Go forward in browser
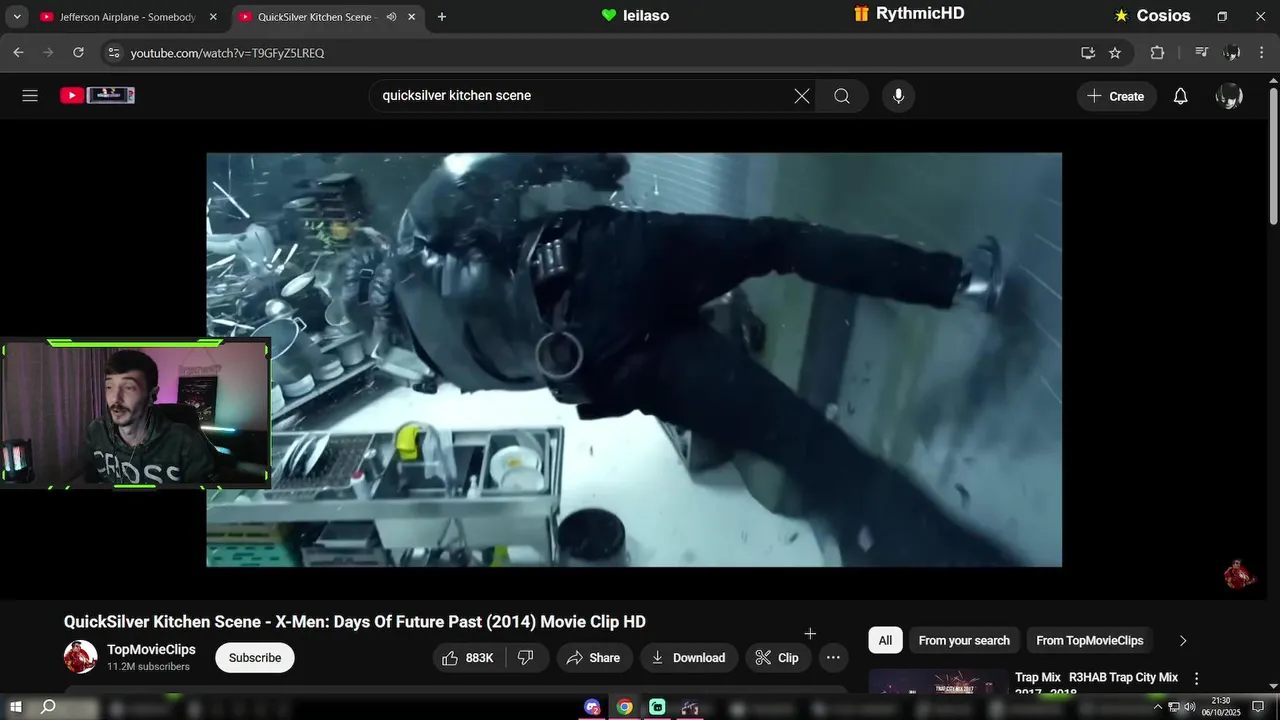The image size is (1280, 720). click(48, 53)
